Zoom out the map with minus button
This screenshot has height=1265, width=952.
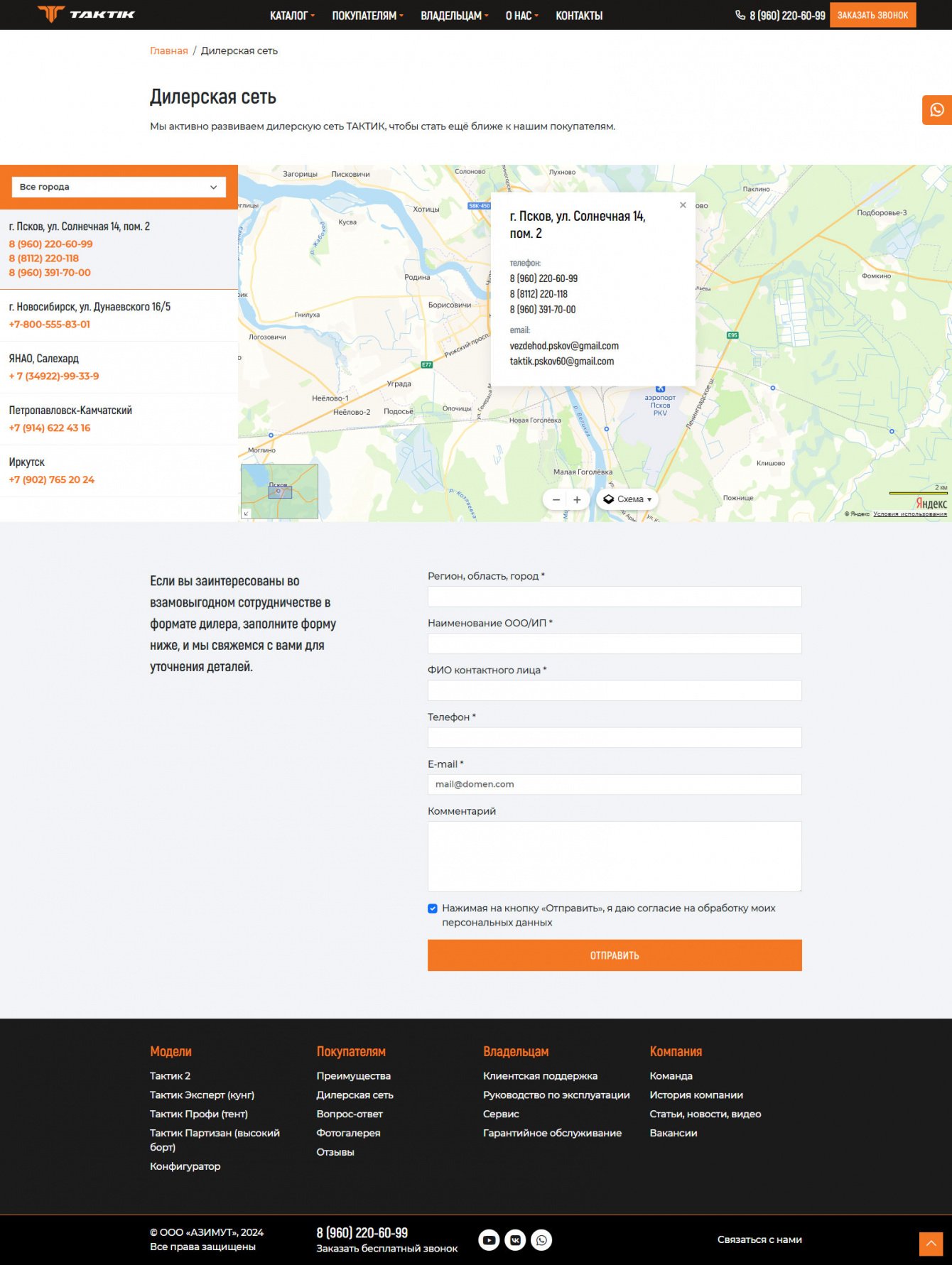(556, 500)
